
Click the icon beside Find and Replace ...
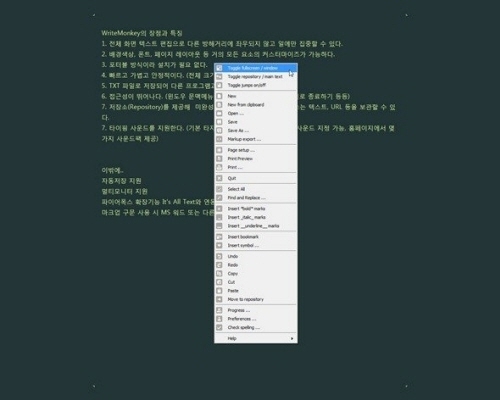[219, 198]
